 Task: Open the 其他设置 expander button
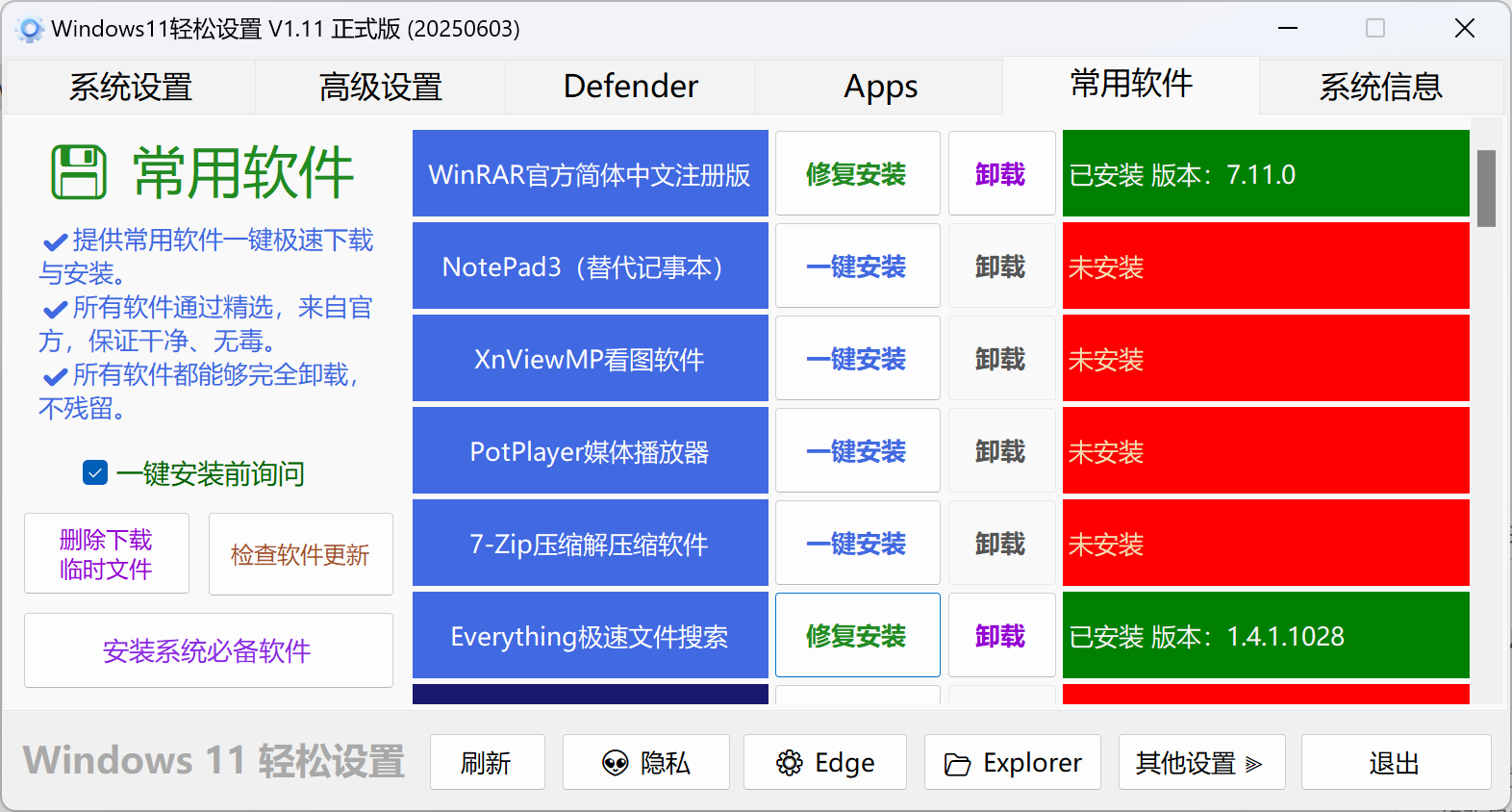click(x=1201, y=762)
